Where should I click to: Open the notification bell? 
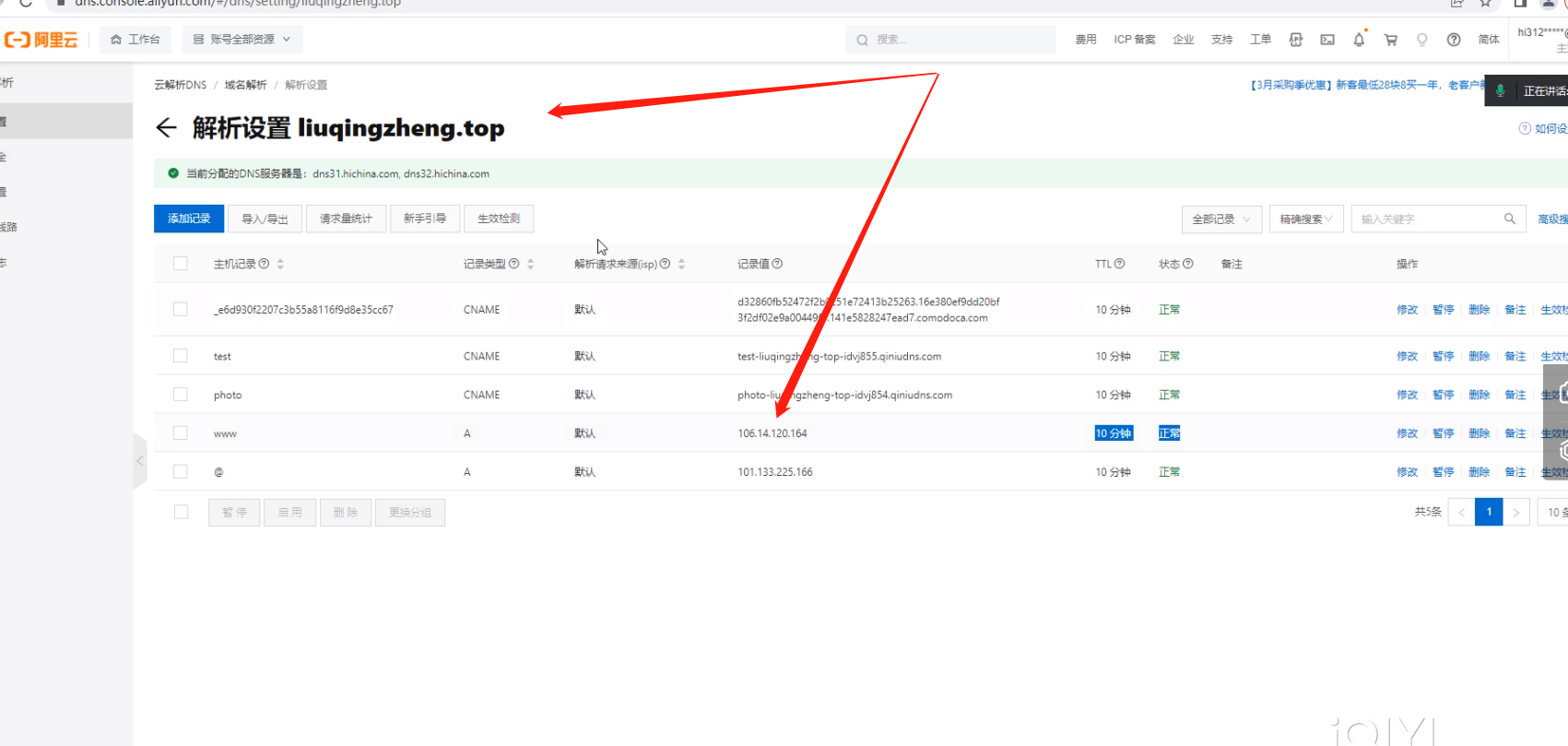point(1359,40)
